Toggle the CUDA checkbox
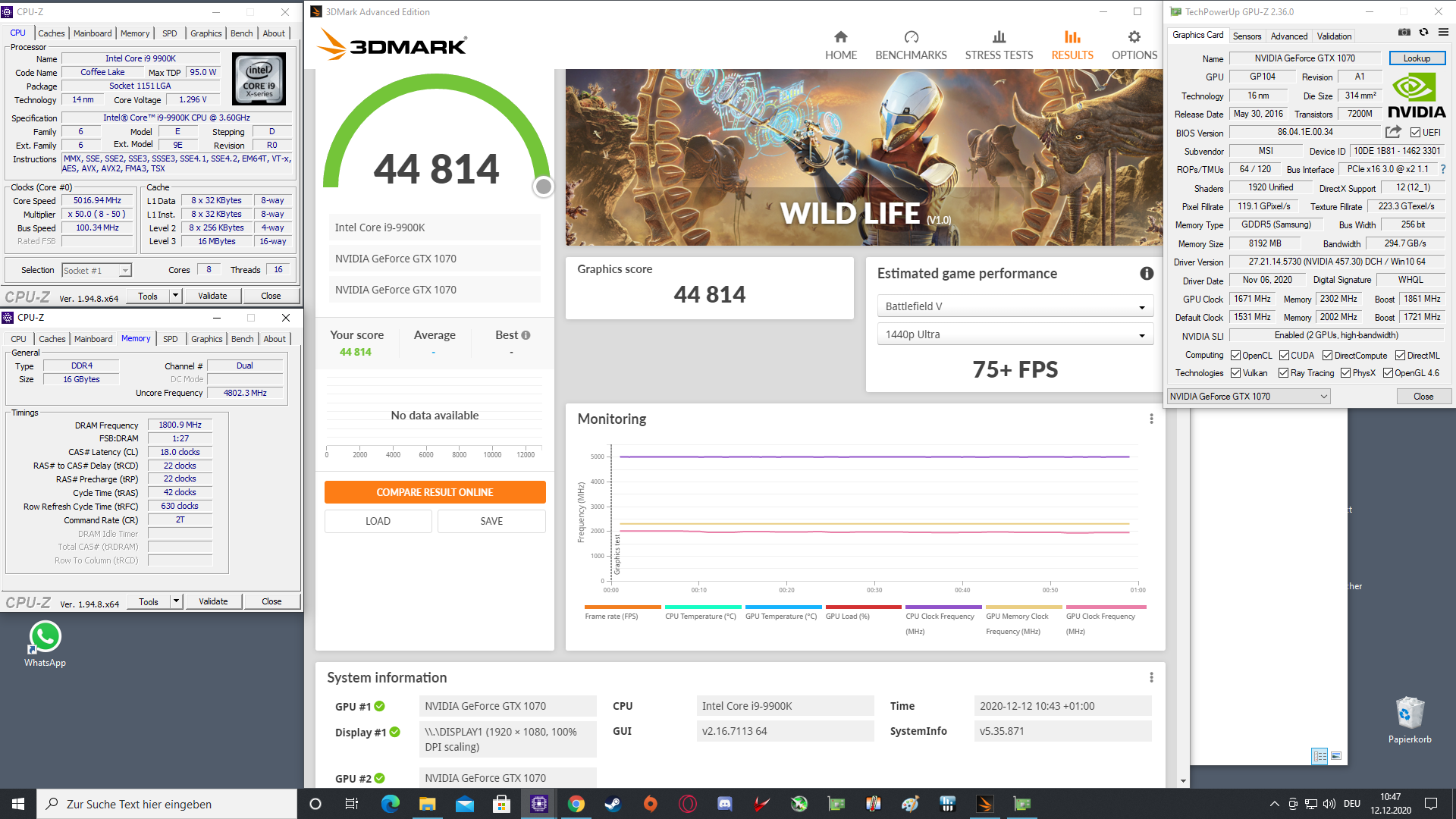Screen dimensions: 1456x819 click(1284, 356)
